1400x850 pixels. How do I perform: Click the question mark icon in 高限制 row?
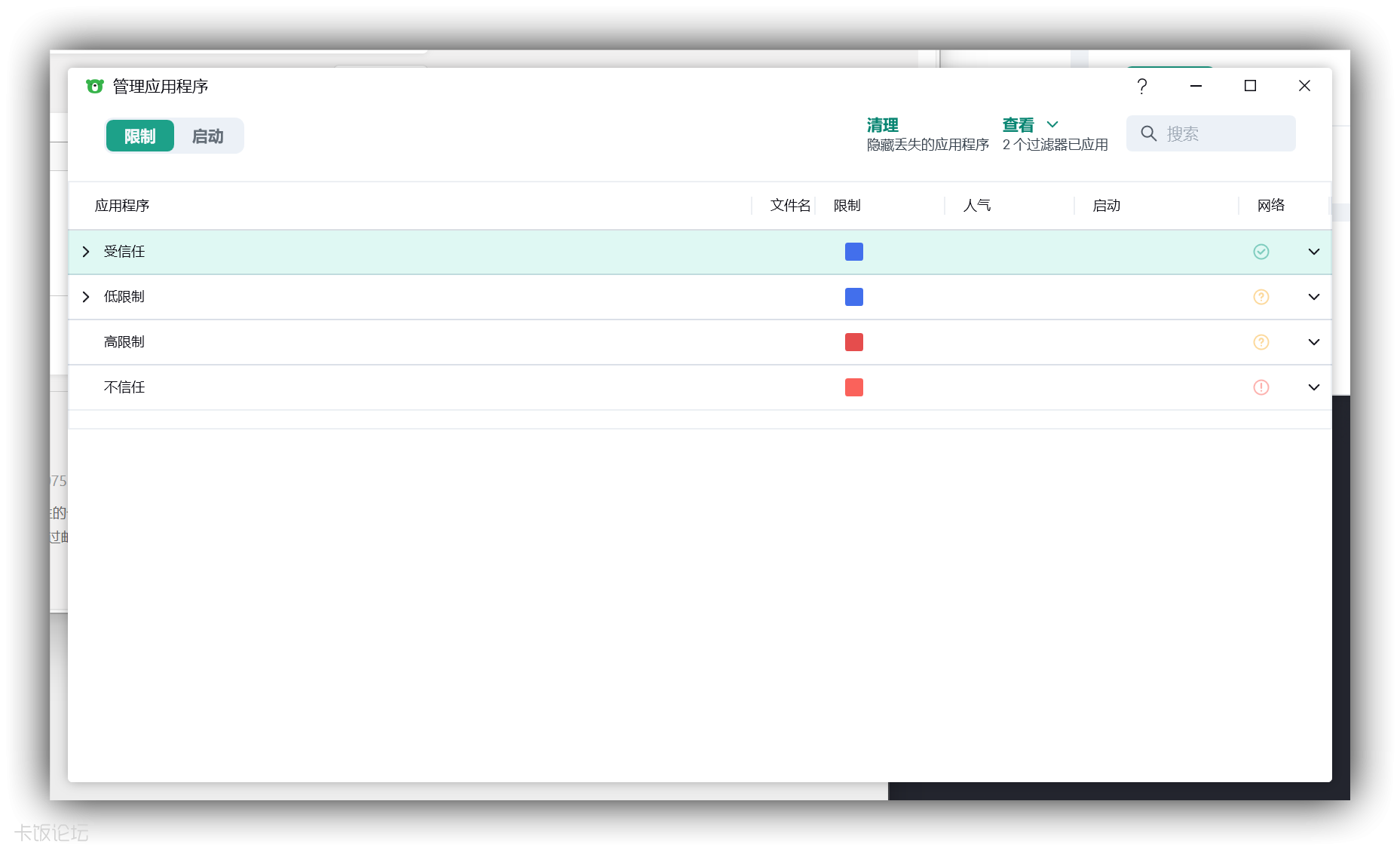point(1261,342)
